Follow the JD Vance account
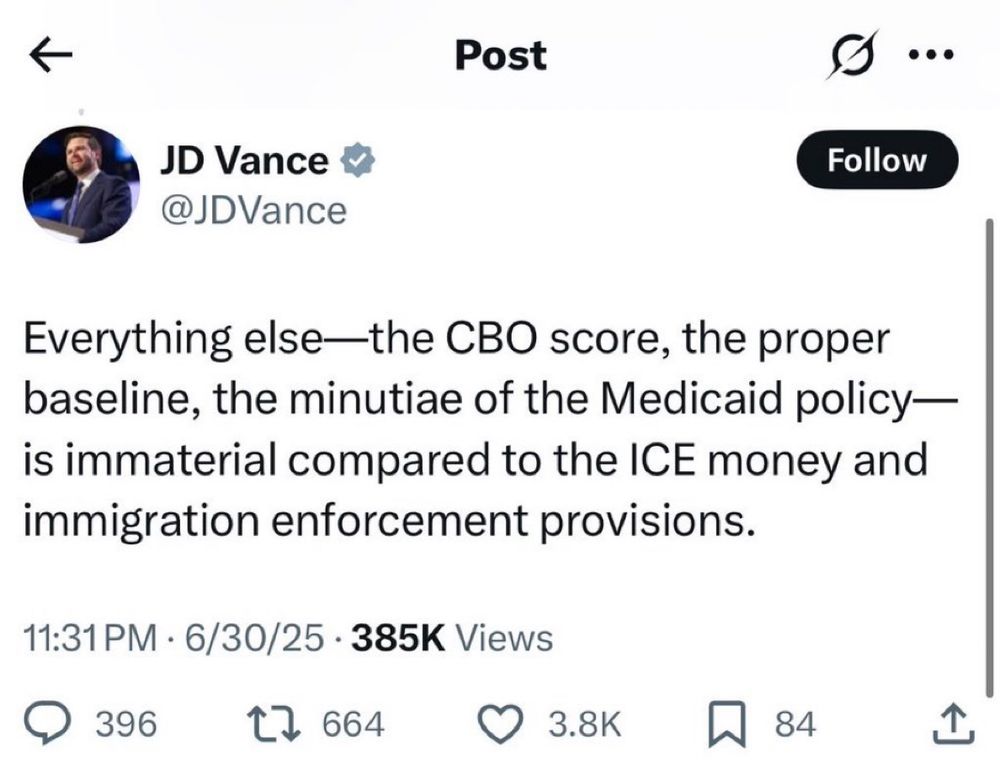The image size is (1000, 779). [x=877, y=160]
